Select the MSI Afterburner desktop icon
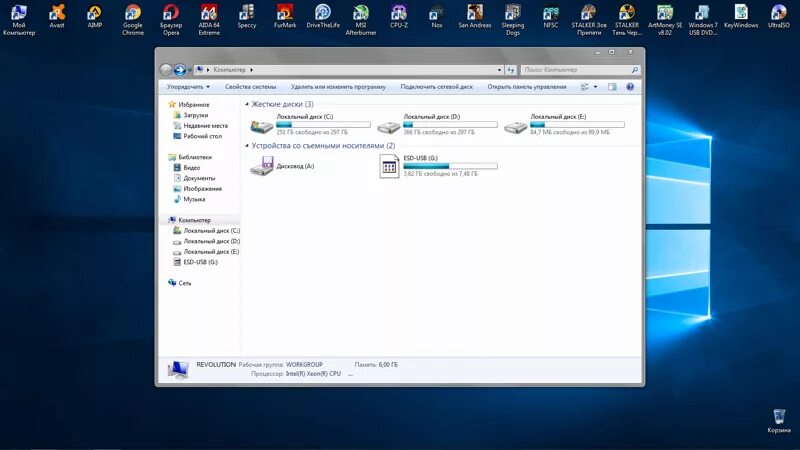Screen dimensions: 800x450 [361, 19]
